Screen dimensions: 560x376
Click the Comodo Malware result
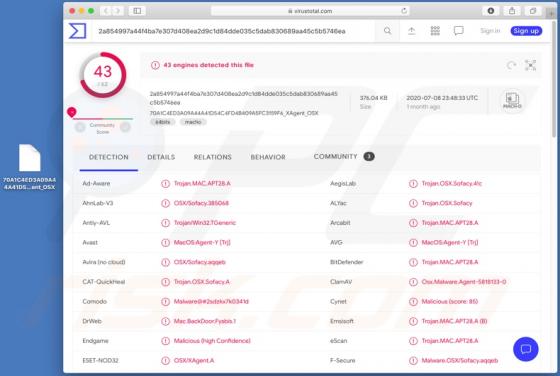pyautogui.click(x=211, y=301)
